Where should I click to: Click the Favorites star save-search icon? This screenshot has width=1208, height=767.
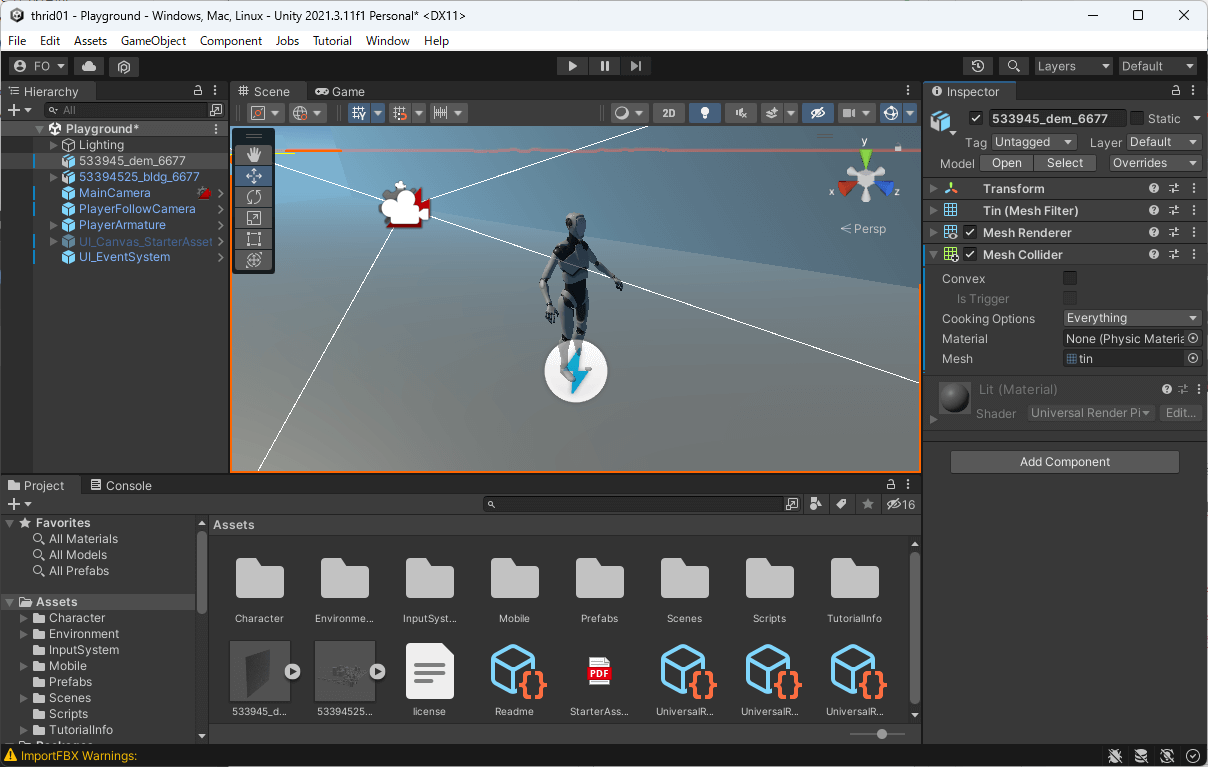868,504
